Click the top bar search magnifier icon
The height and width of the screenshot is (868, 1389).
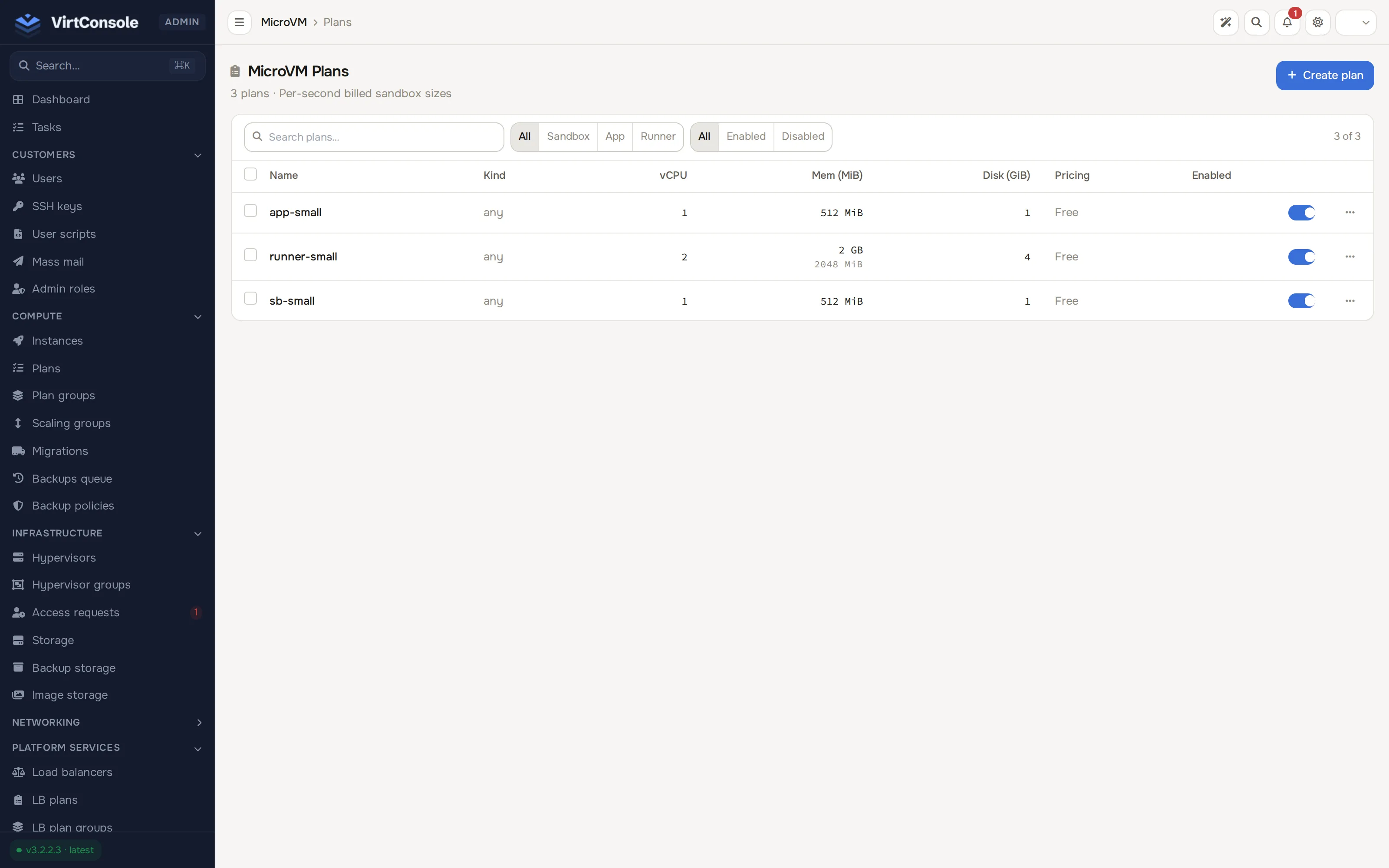click(1257, 23)
